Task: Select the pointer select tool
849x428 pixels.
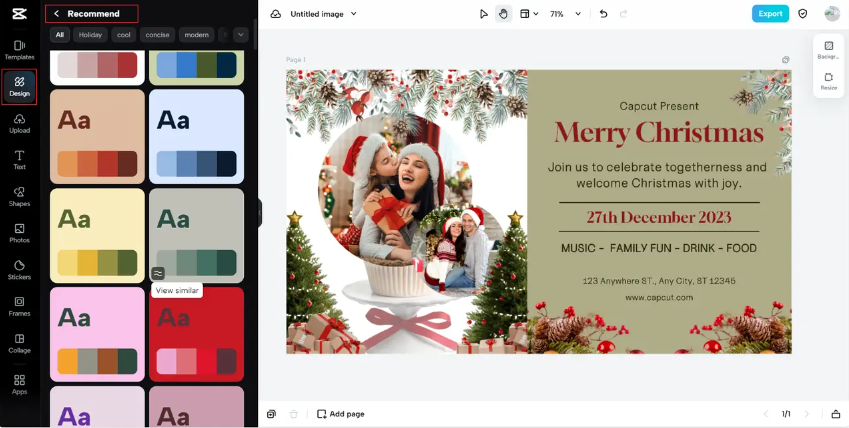Action: pos(484,14)
